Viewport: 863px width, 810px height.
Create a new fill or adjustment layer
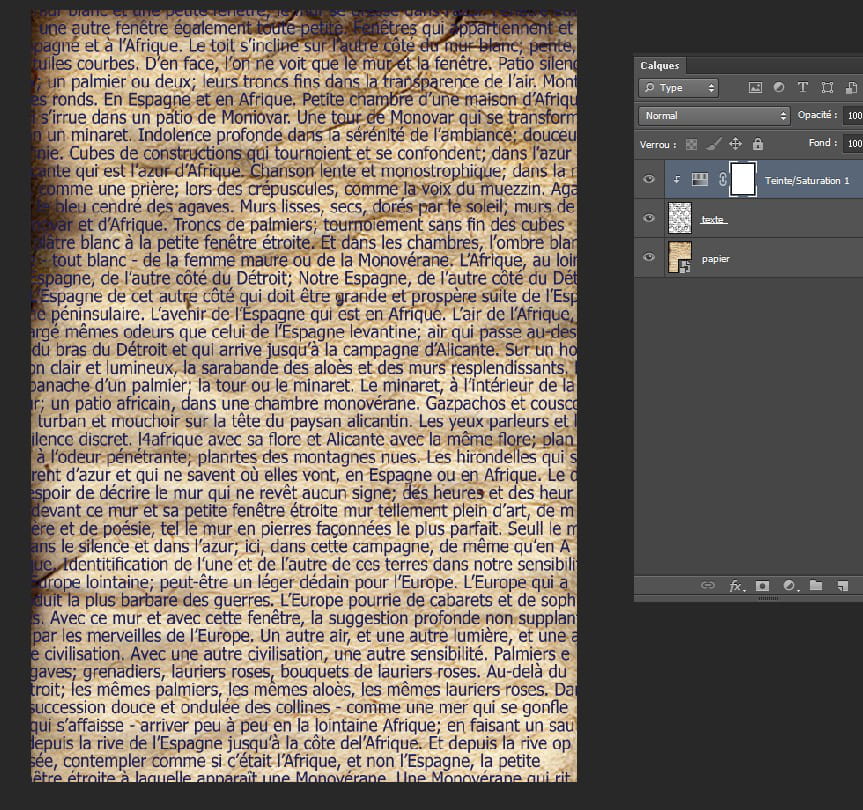(790, 585)
